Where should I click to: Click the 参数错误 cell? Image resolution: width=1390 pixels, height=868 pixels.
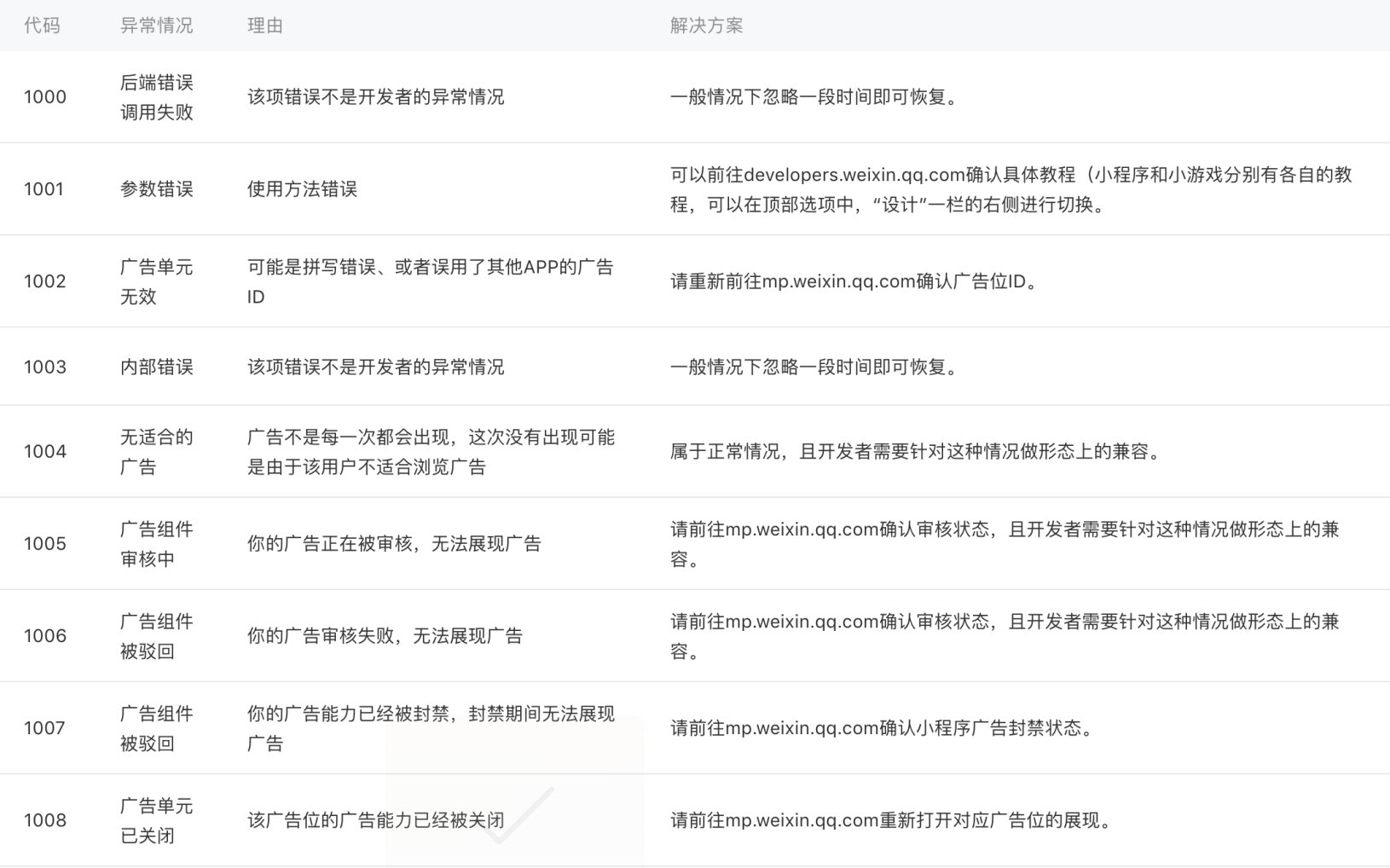[156, 189]
